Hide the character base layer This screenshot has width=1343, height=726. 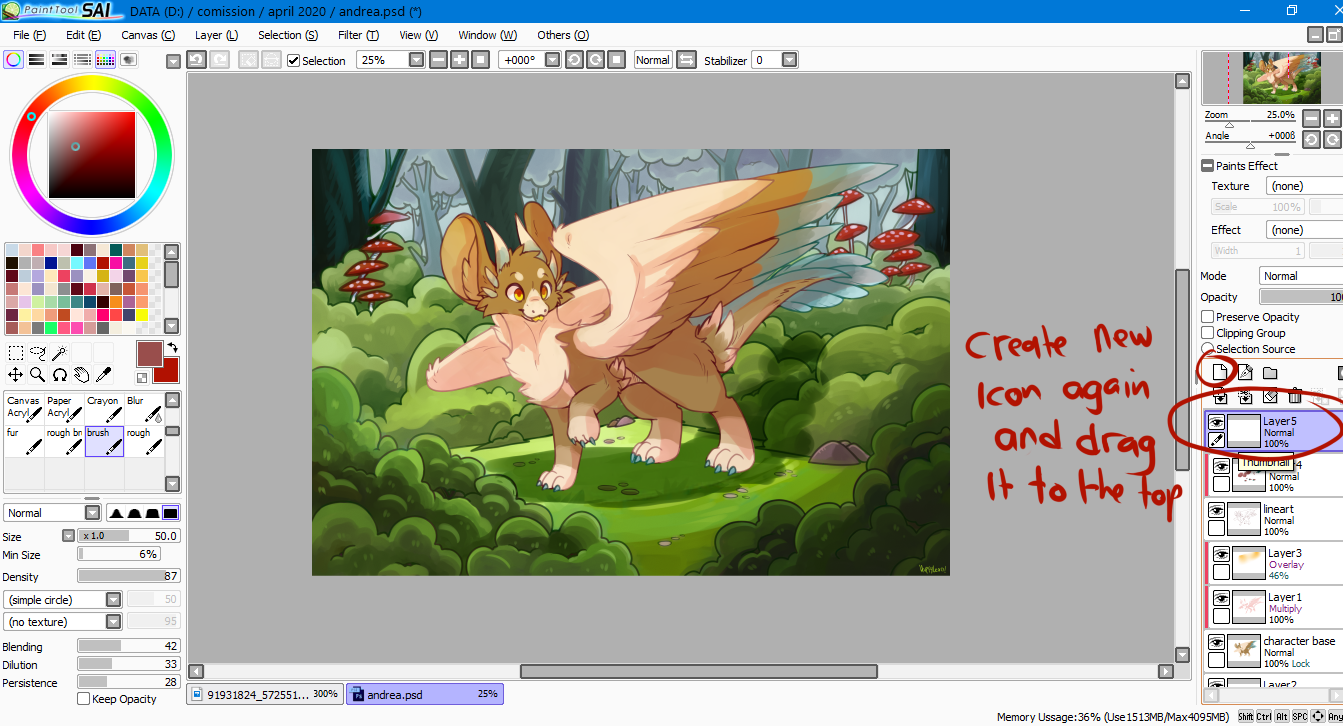[x=1217, y=642]
